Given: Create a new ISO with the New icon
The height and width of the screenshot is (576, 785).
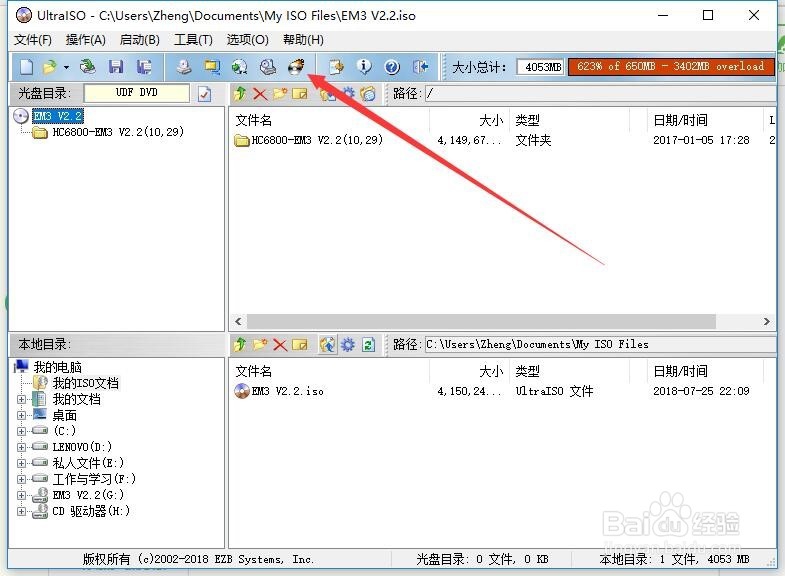Looking at the screenshot, I should (x=26, y=67).
